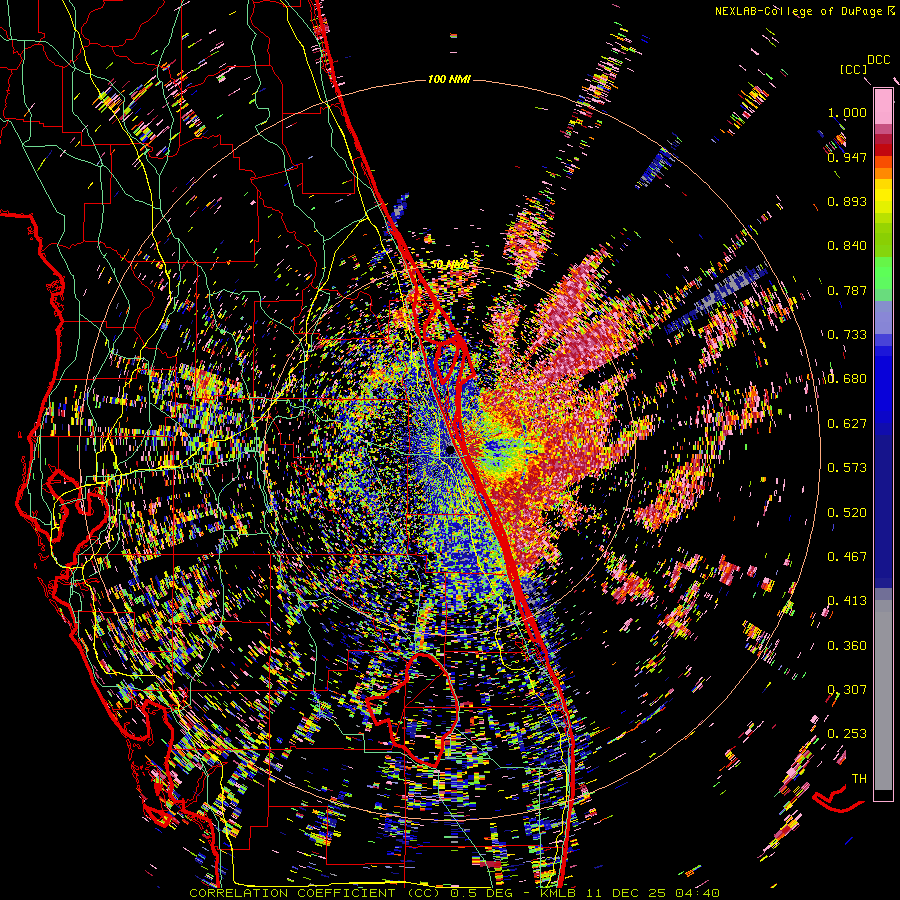Viewport: 900px width, 900px height.
Task: Click the 0.733 legend value
Action: (847, 335)
